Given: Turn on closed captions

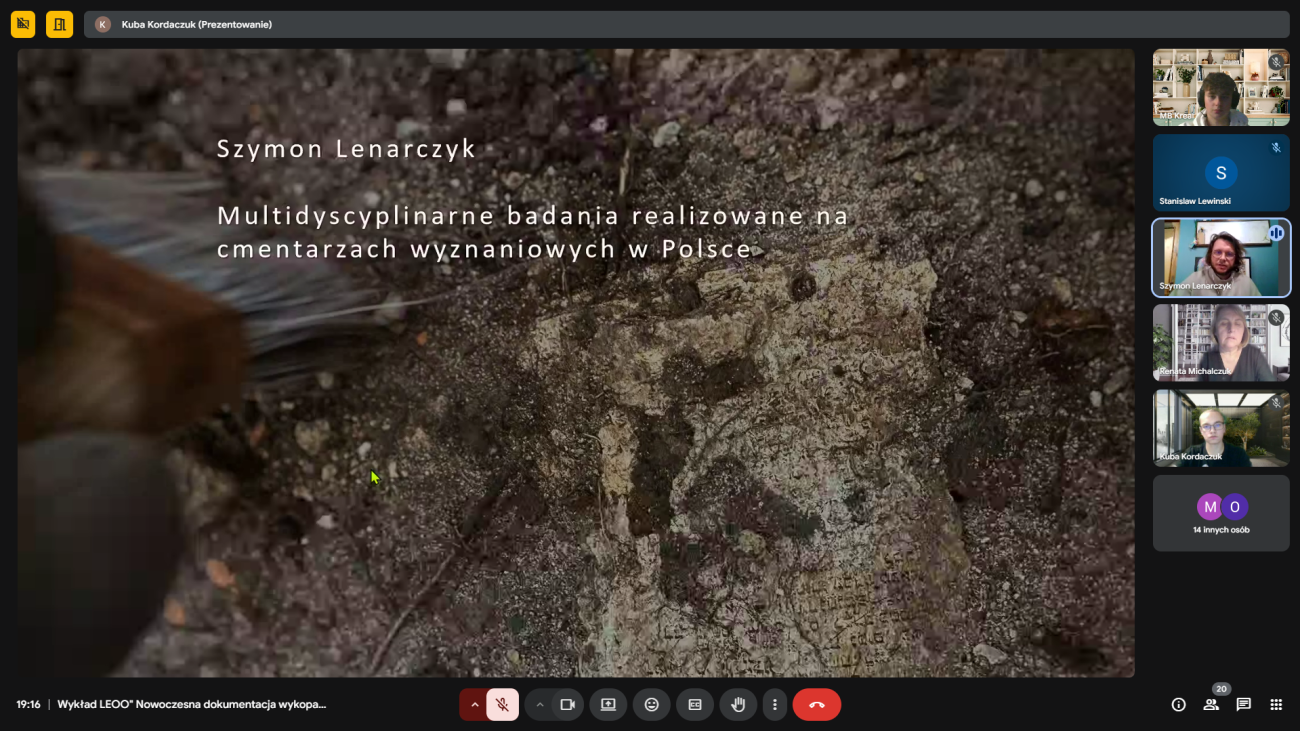Looking at the screenshot, I should tap(695, 705).
